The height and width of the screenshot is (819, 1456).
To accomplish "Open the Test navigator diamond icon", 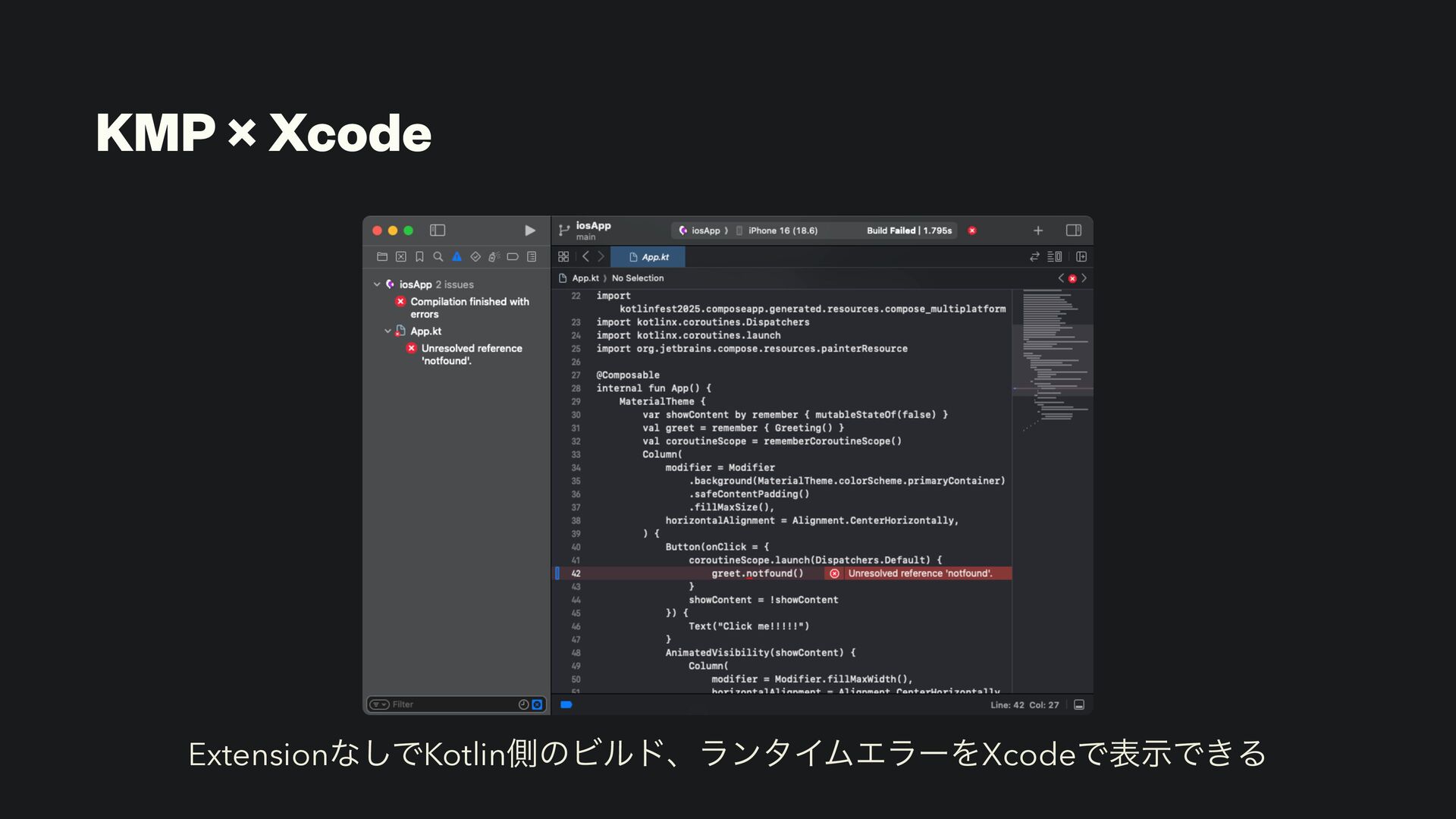I will [x=475, y=257].
